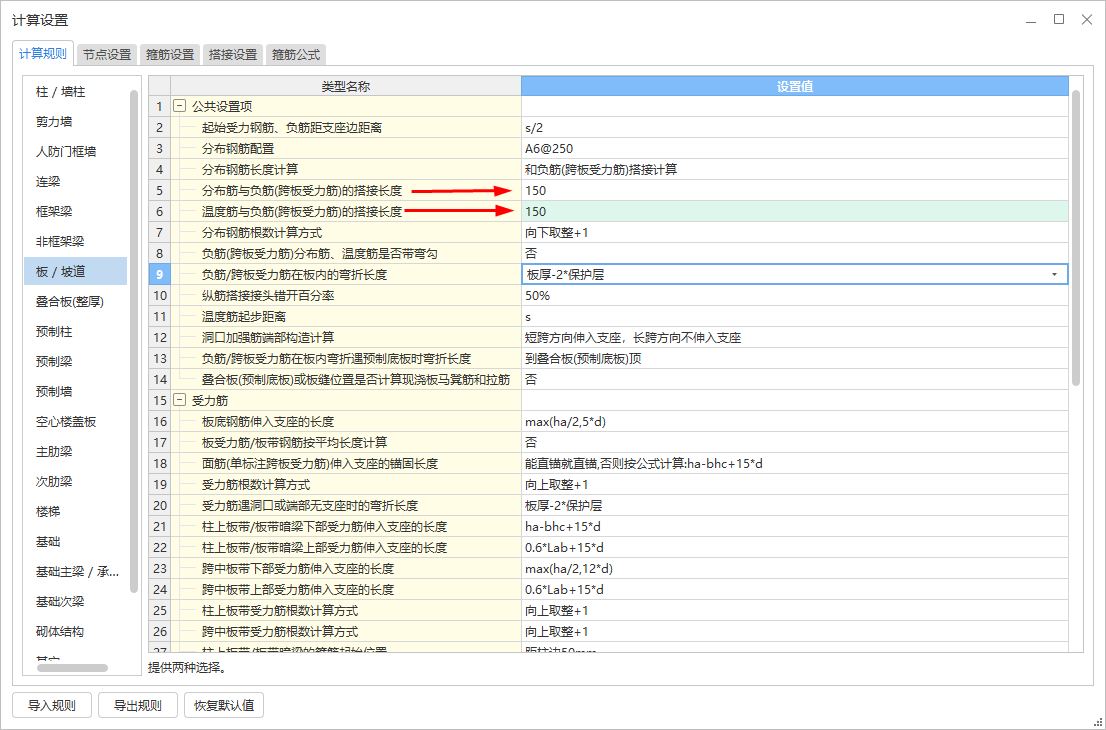Click the 导出规则 button
The image size is (1106, 730).
tap(137, 705)
